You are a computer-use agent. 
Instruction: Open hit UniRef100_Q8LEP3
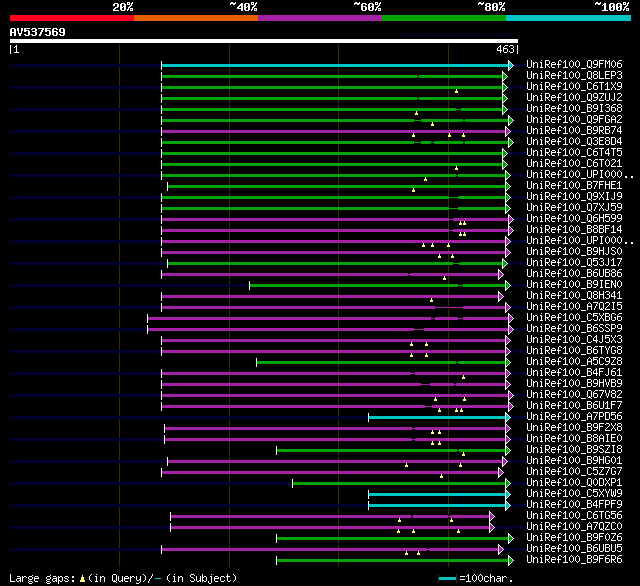click(574, 75)
